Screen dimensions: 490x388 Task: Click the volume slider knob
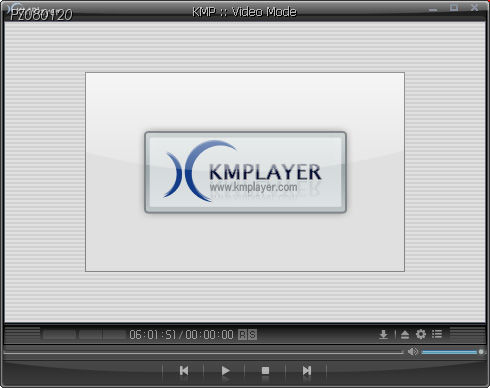tap(481, 352)
